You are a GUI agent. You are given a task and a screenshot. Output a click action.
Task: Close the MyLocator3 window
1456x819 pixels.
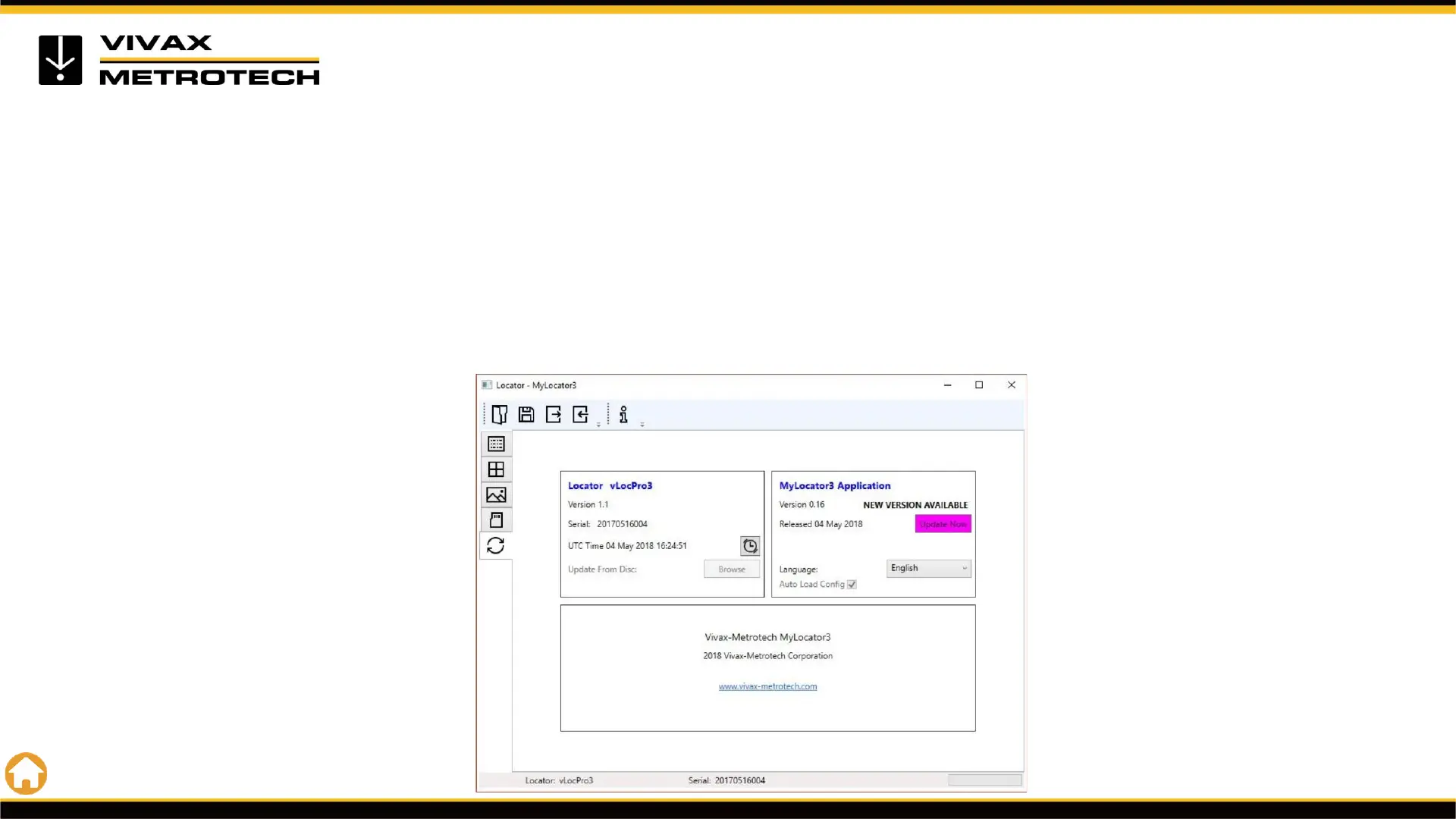(x=1012, y=385)
